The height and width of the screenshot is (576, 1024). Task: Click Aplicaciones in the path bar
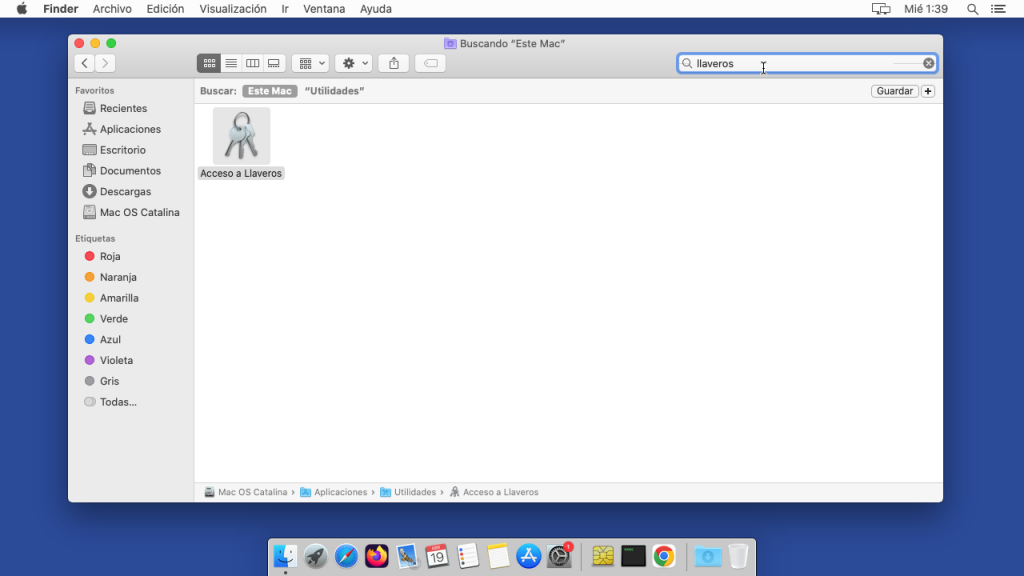334,492
